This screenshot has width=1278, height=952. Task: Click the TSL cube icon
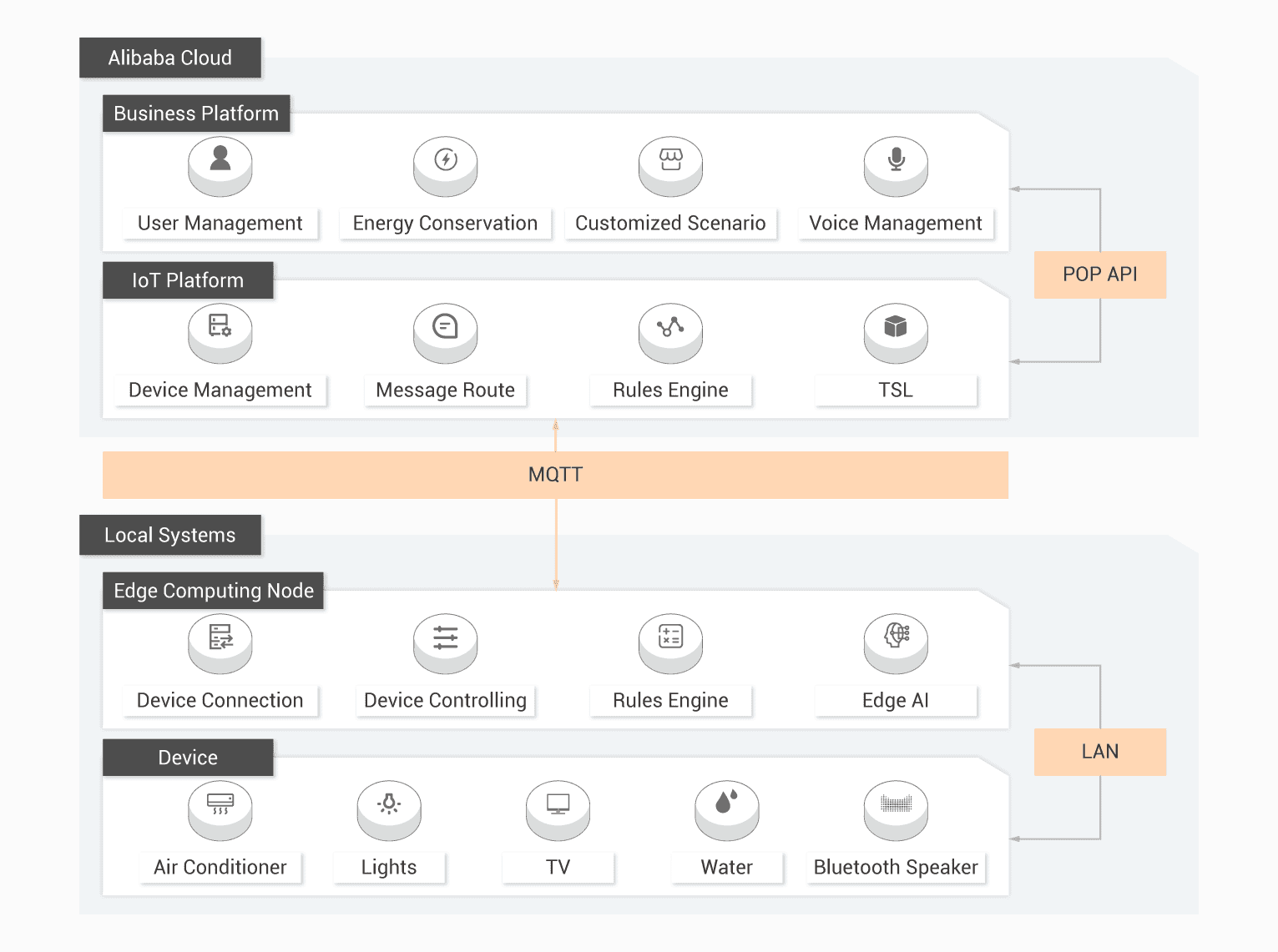896,327
